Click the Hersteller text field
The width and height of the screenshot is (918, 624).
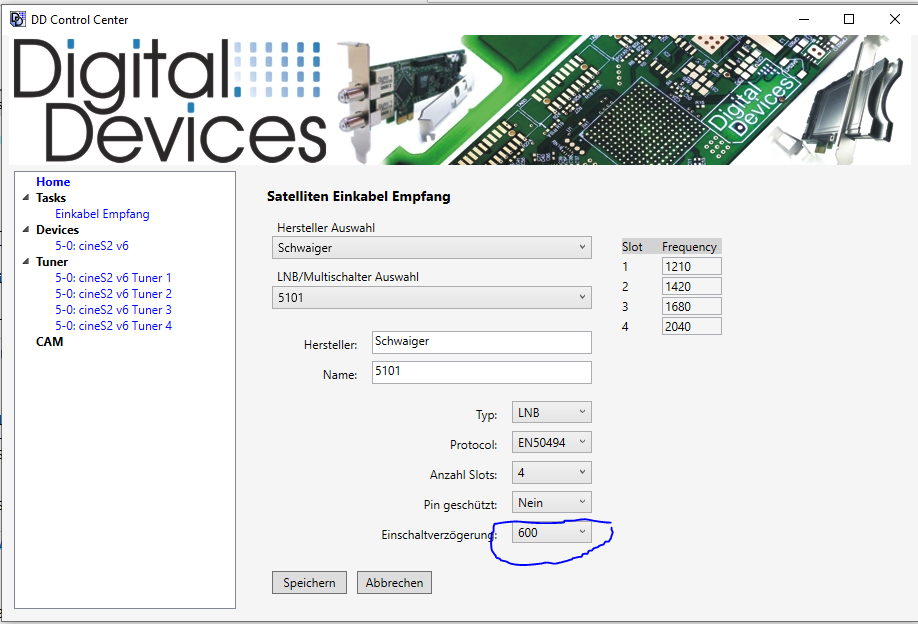[481, 342]
